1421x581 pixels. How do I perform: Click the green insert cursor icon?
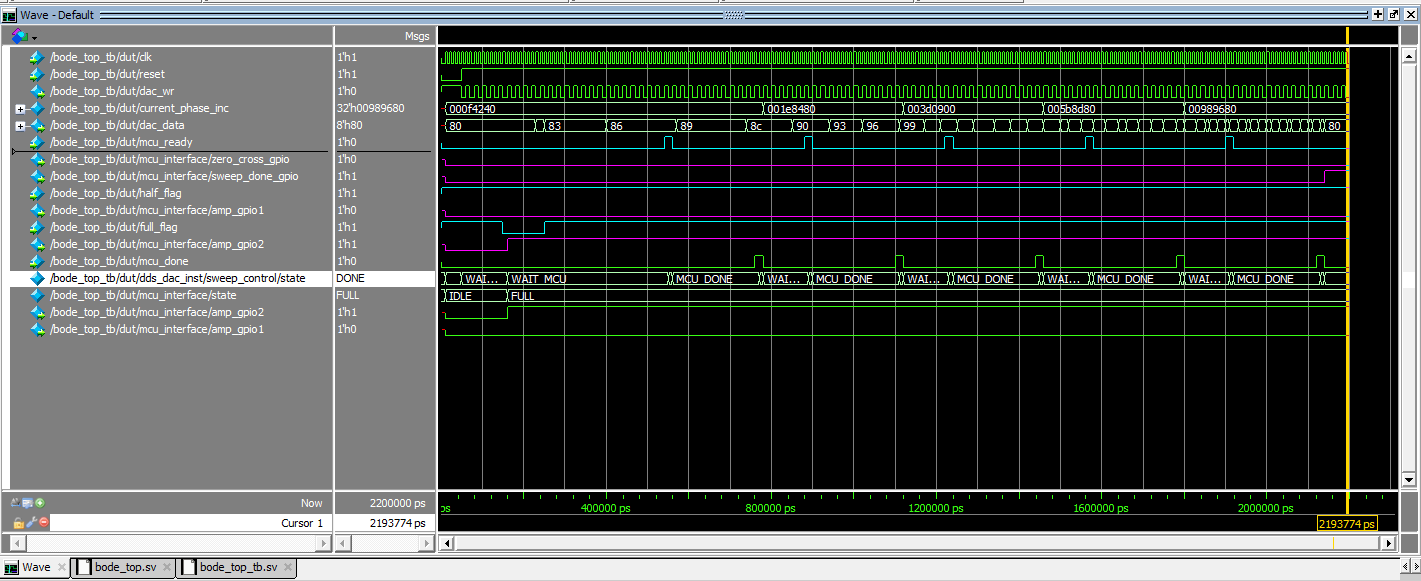[x=40, y=503]
